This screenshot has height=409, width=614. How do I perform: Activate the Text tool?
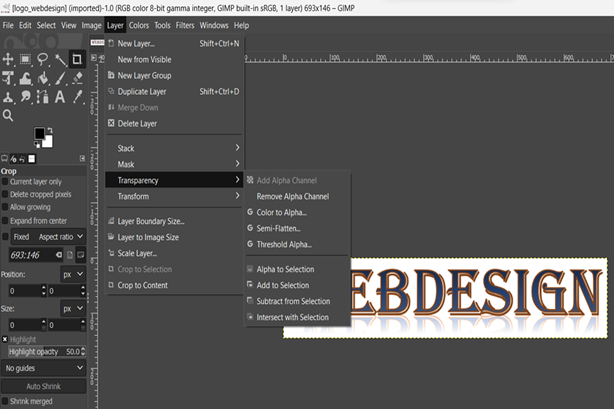[x=61, y=97]
